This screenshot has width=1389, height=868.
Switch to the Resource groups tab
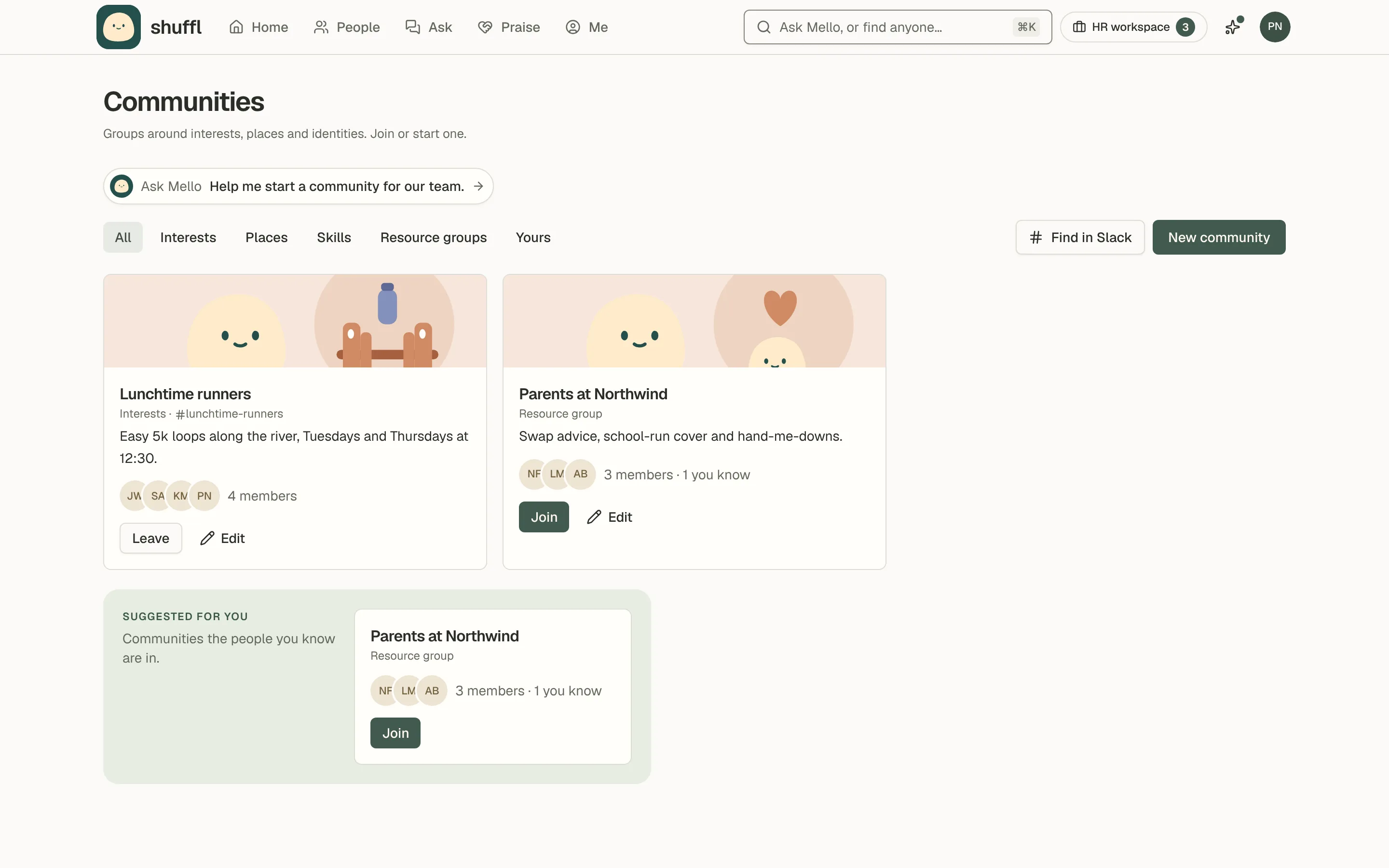click(434, 237)
